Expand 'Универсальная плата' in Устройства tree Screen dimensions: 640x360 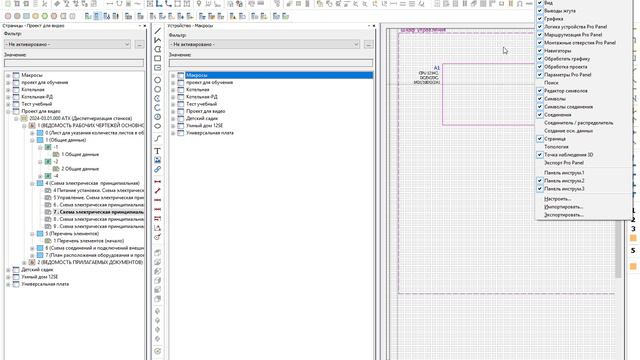point(173,133)
